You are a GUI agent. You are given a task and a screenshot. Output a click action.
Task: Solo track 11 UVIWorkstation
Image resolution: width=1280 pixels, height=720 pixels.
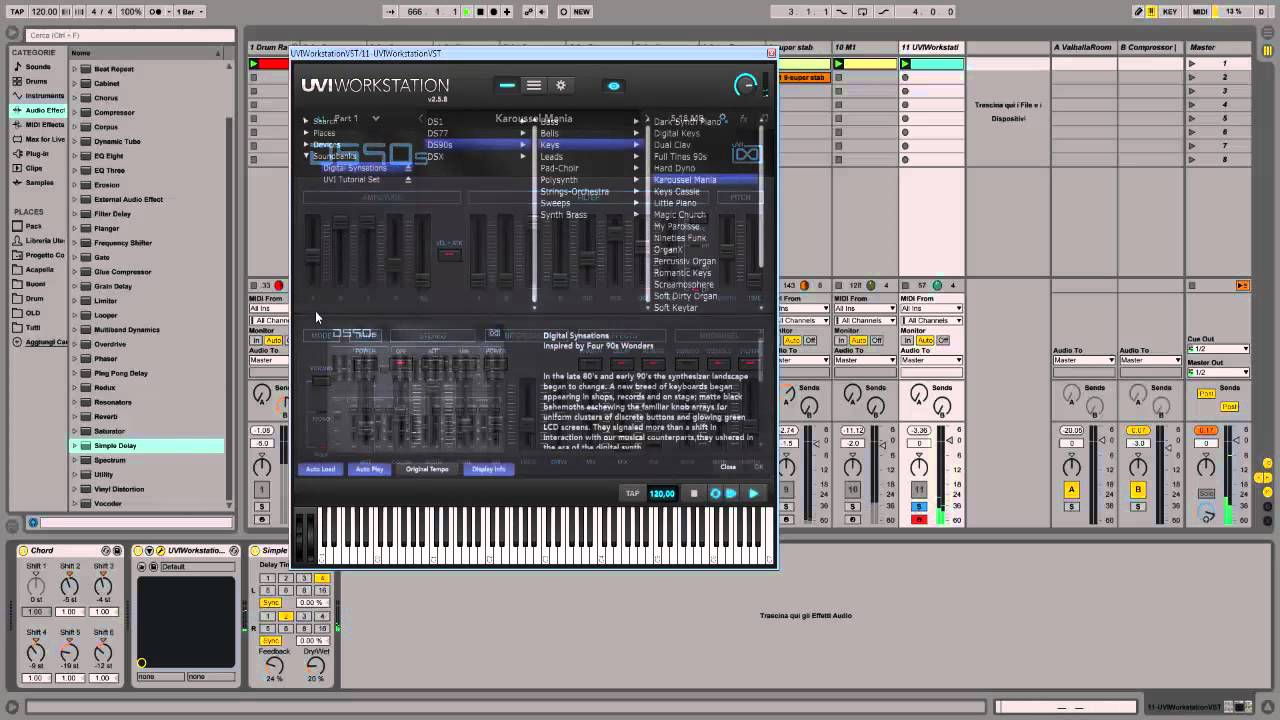pyautogui.click(x=919, y=508)
